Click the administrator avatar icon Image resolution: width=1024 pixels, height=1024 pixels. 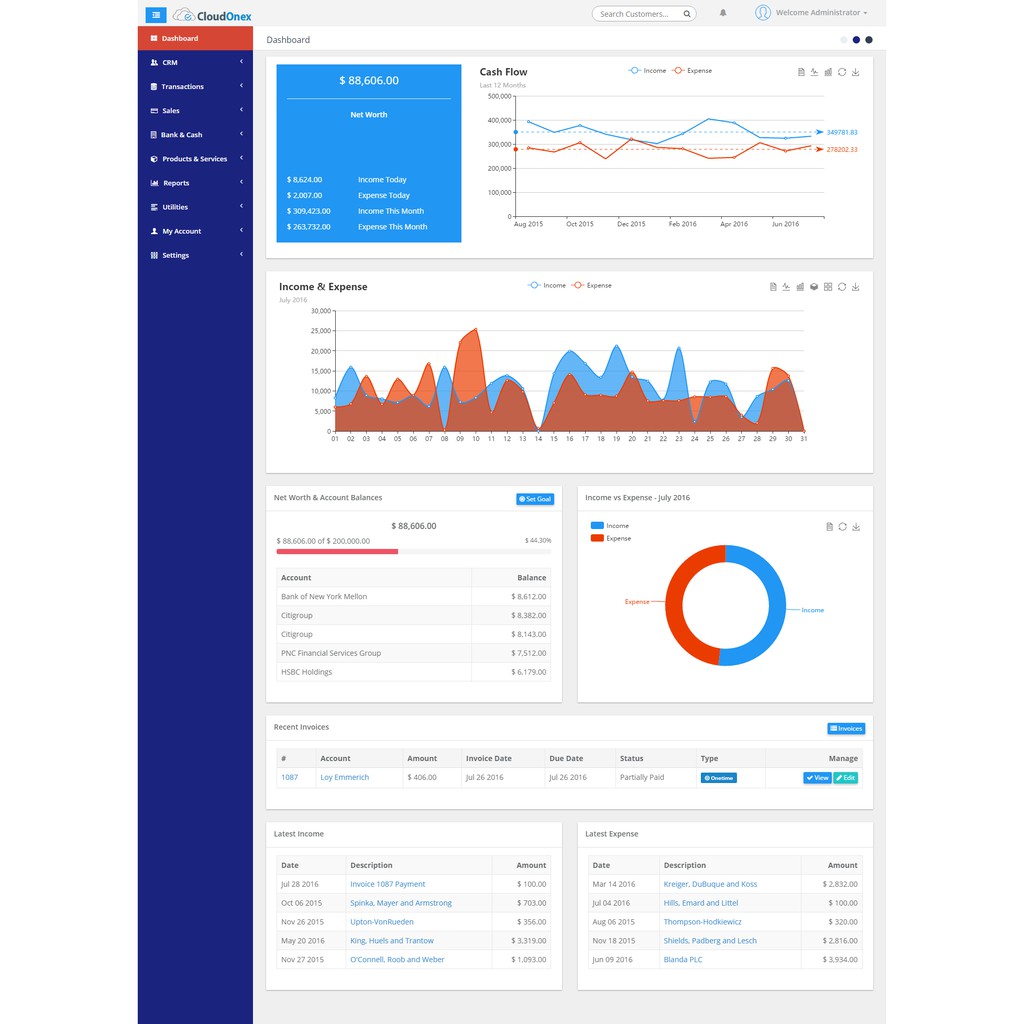click(763, 12)
